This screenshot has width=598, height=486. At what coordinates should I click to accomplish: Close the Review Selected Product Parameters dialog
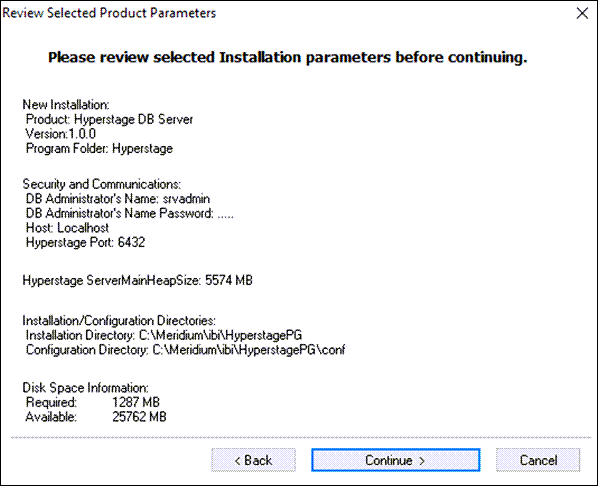click(582, 13)
